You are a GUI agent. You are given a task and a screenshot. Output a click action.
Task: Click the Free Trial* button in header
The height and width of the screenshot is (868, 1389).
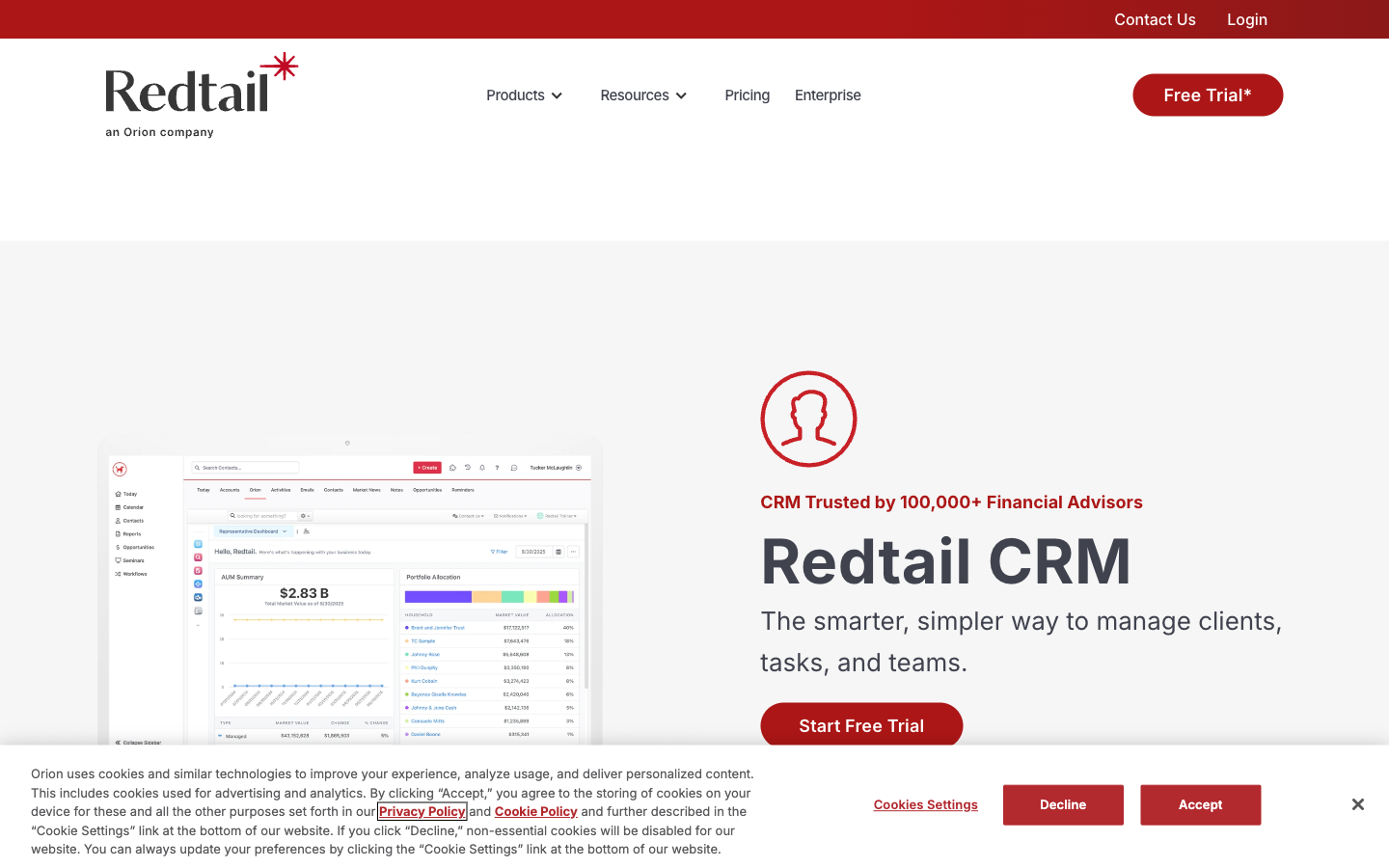tap(1208, 95)
